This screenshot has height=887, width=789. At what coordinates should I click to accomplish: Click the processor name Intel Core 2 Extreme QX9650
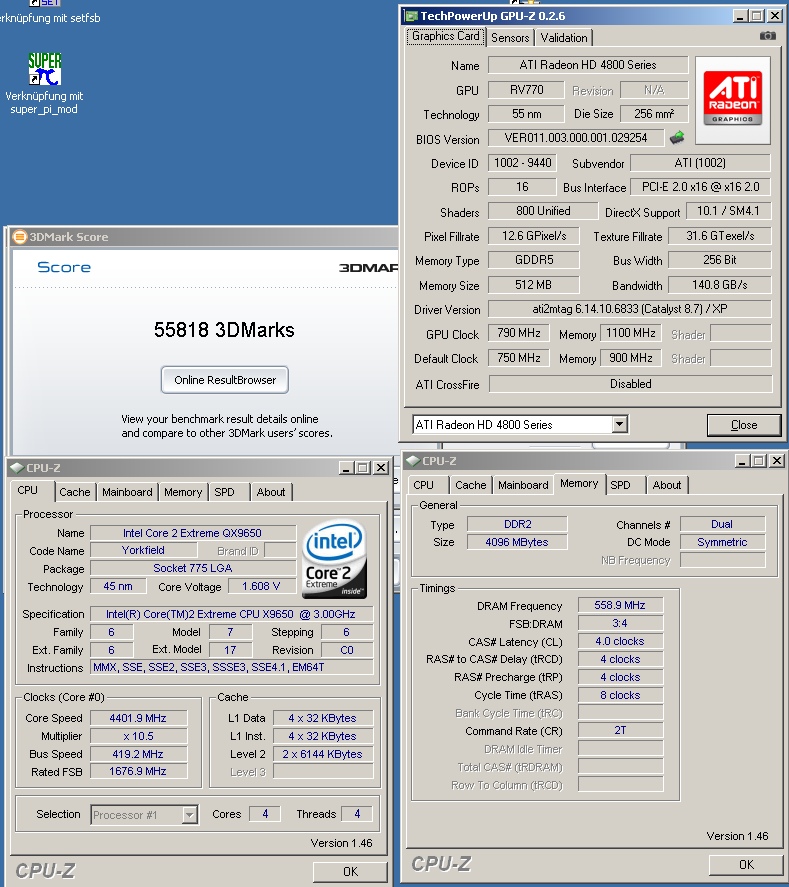tap(192, 533)
